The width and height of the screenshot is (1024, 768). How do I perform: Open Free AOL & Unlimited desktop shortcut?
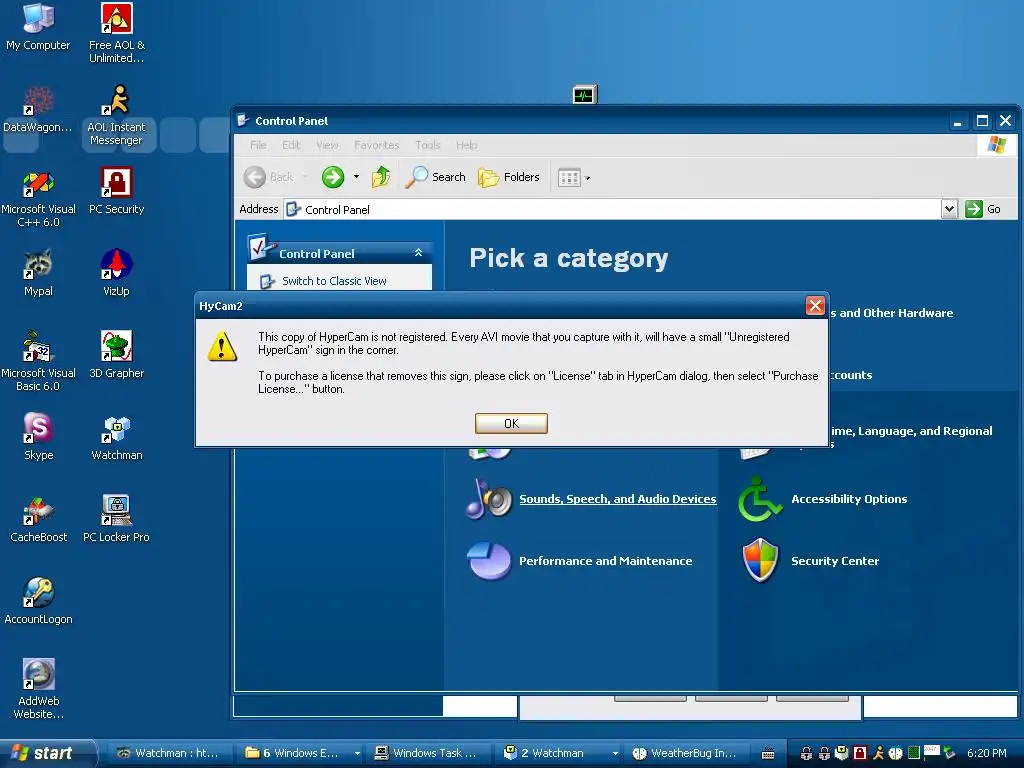coord(116,33)
